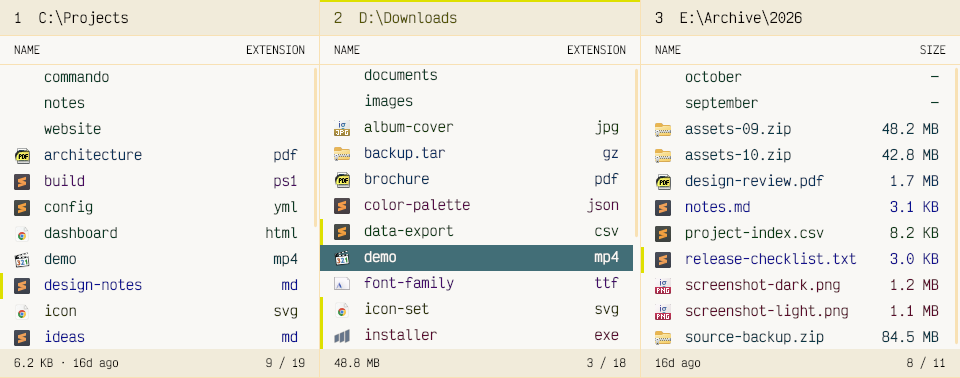Click the Sublime icon beside data-export
Screen dimensions: 960x378
[342, 232]
